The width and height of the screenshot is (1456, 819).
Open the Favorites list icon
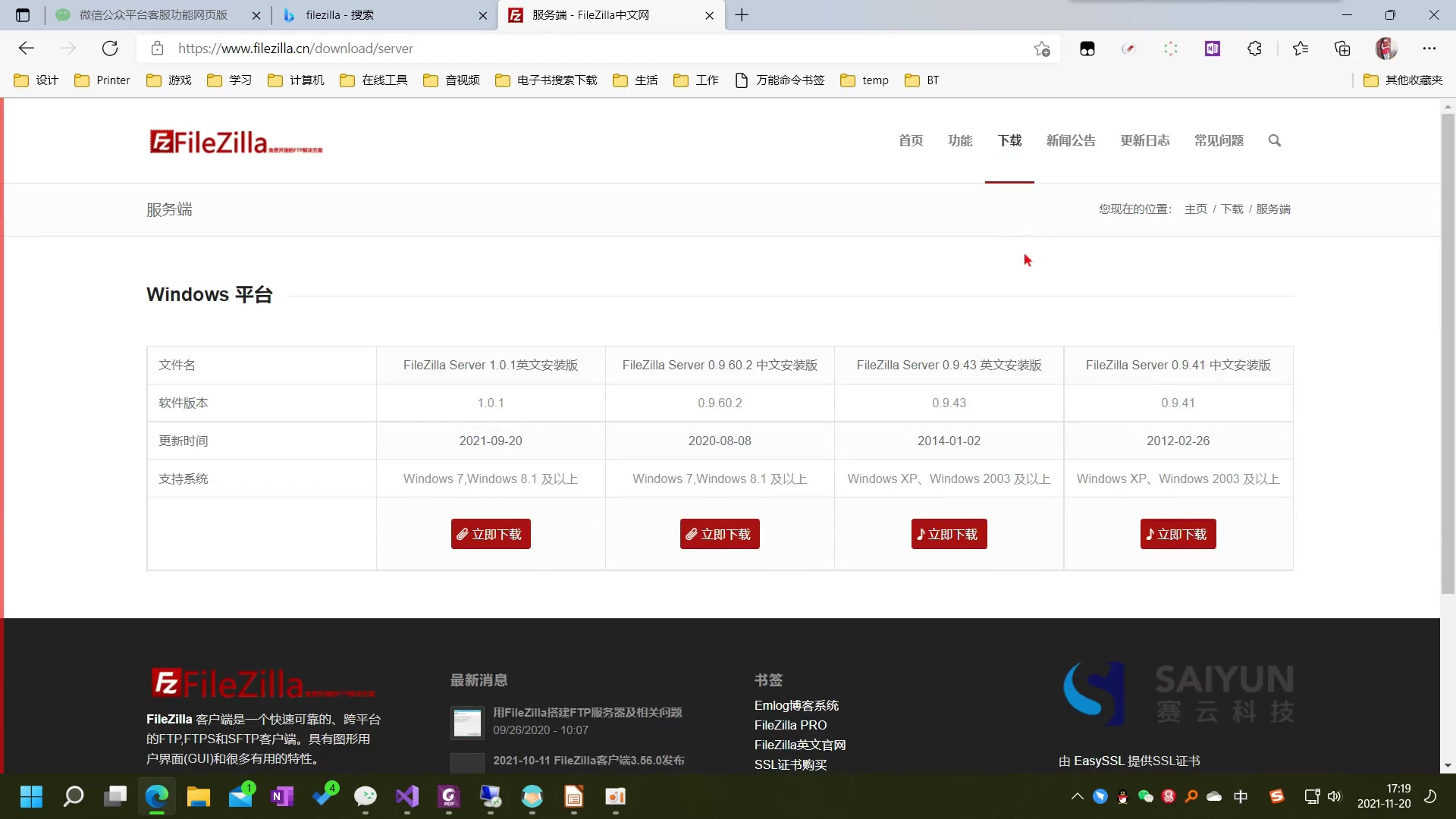click(x=1301, y=49)
